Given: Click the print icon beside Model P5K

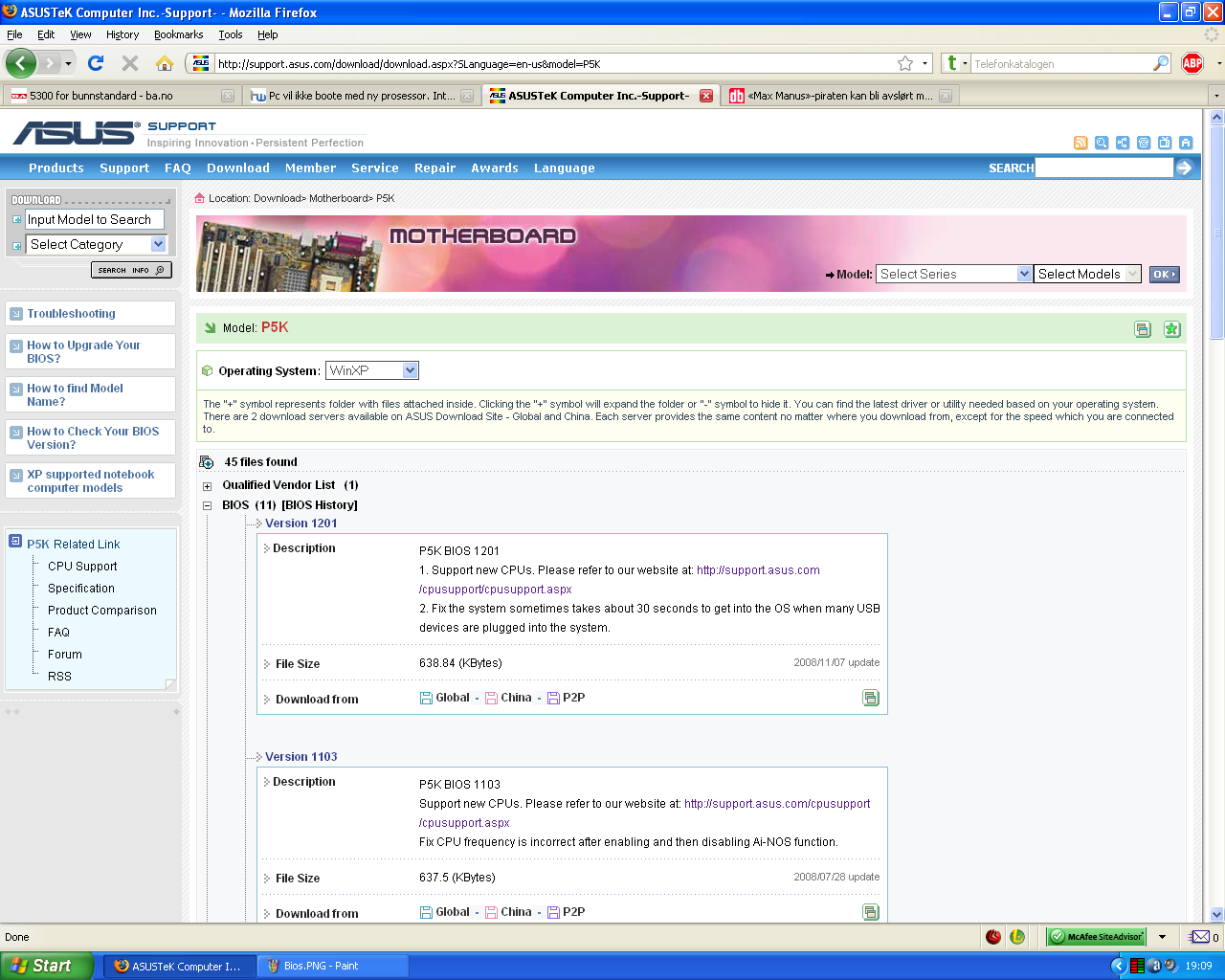Looking at the screenshot, I should [1143, 329].
